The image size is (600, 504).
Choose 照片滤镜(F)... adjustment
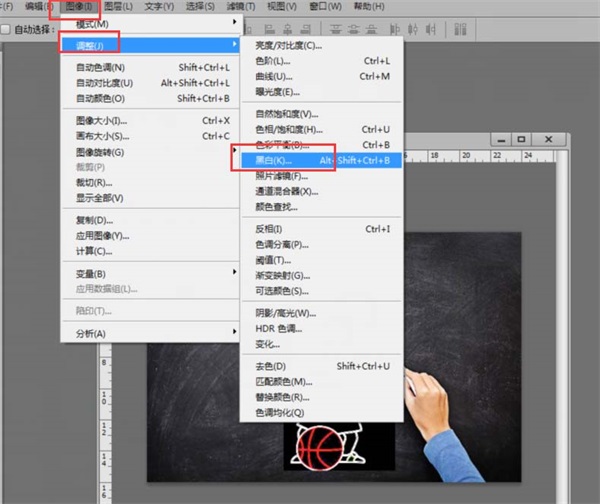click(321, 176)
